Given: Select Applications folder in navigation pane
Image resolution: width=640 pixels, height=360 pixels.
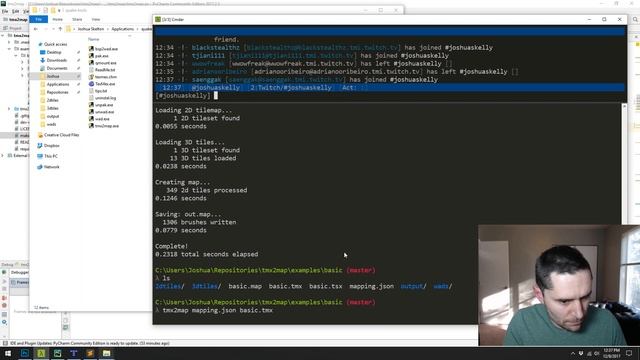Looking at the screenshot, I should 58,84.
